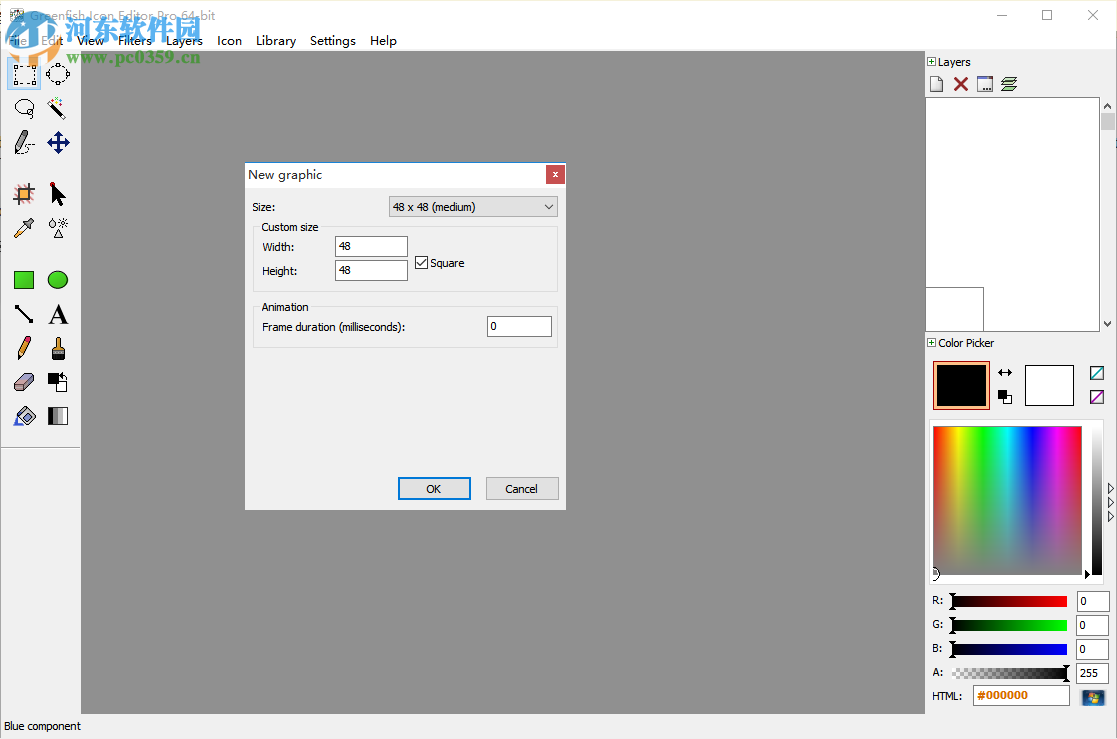Confirm the New graphic dialog with OK
This screenshot has height=739, width=1117.
coord(434,488)
